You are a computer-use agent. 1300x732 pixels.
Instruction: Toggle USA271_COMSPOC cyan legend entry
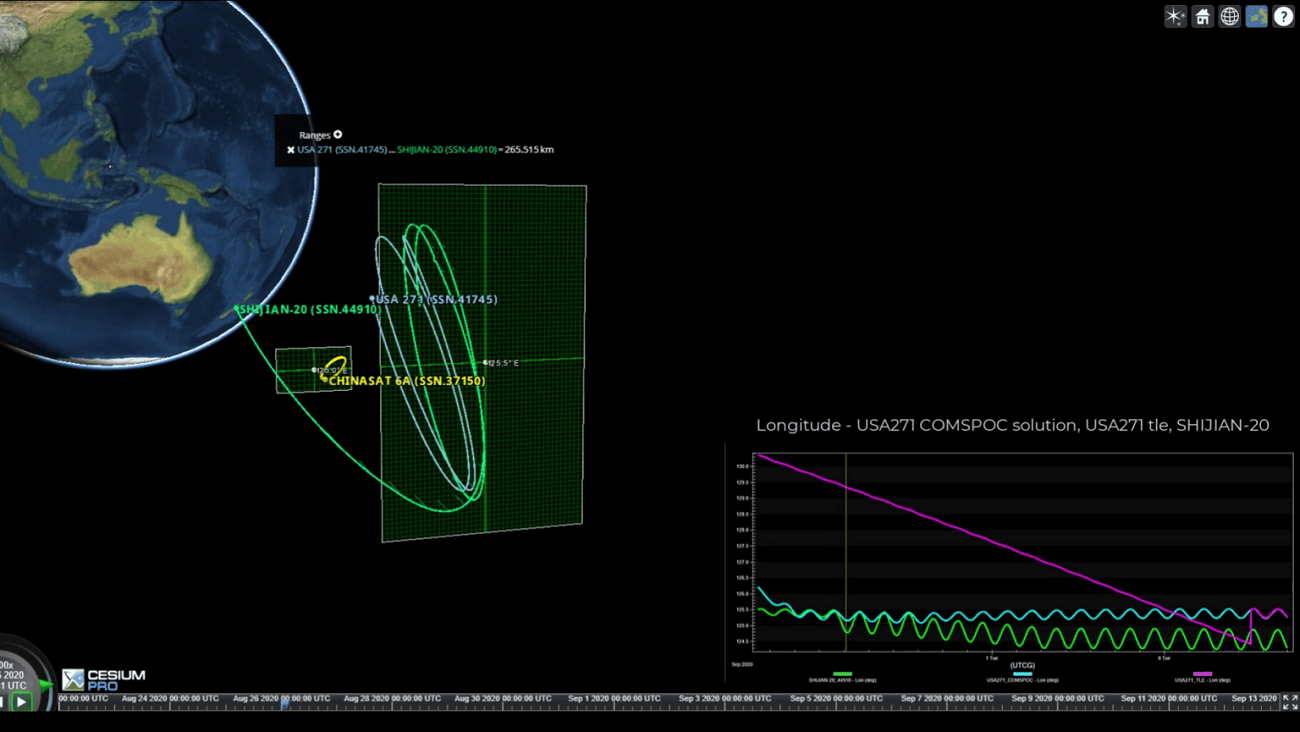click(x=1022, y=676)
